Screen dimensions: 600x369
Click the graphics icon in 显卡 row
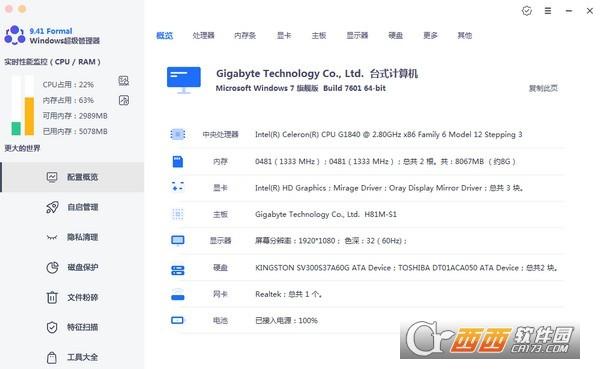(x=178, y=187)
